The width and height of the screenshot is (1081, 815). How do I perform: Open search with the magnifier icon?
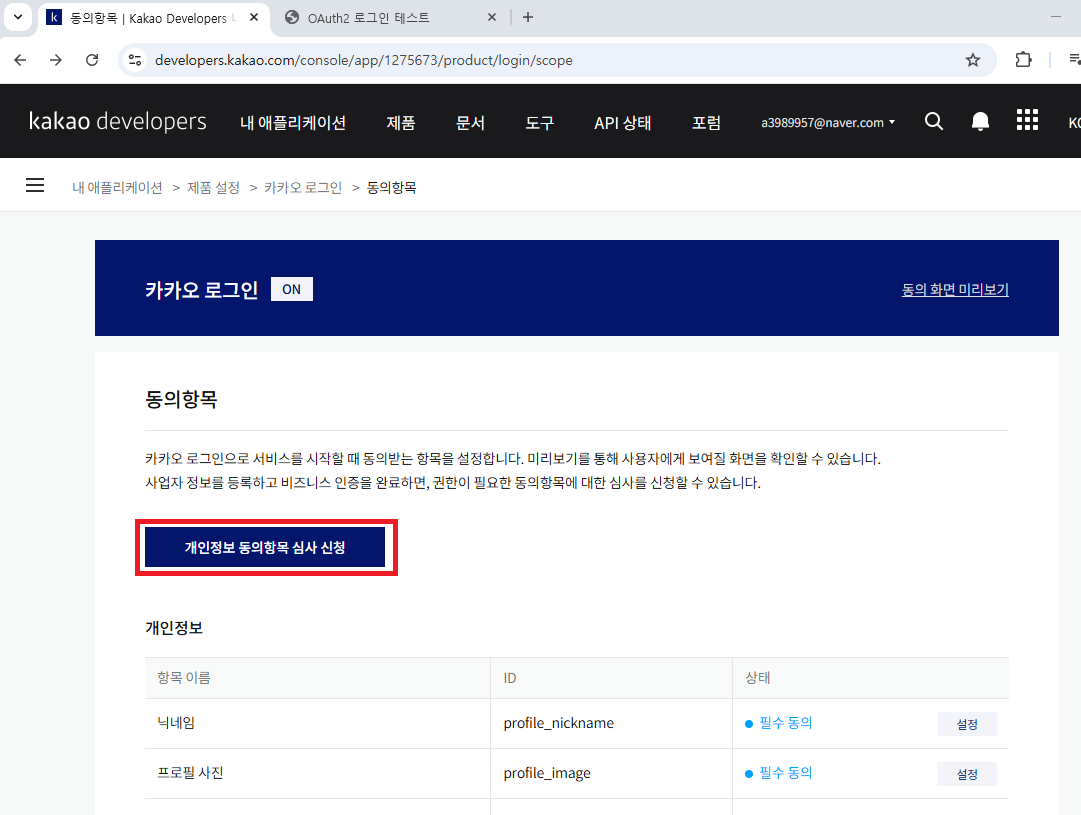(933, 121)
